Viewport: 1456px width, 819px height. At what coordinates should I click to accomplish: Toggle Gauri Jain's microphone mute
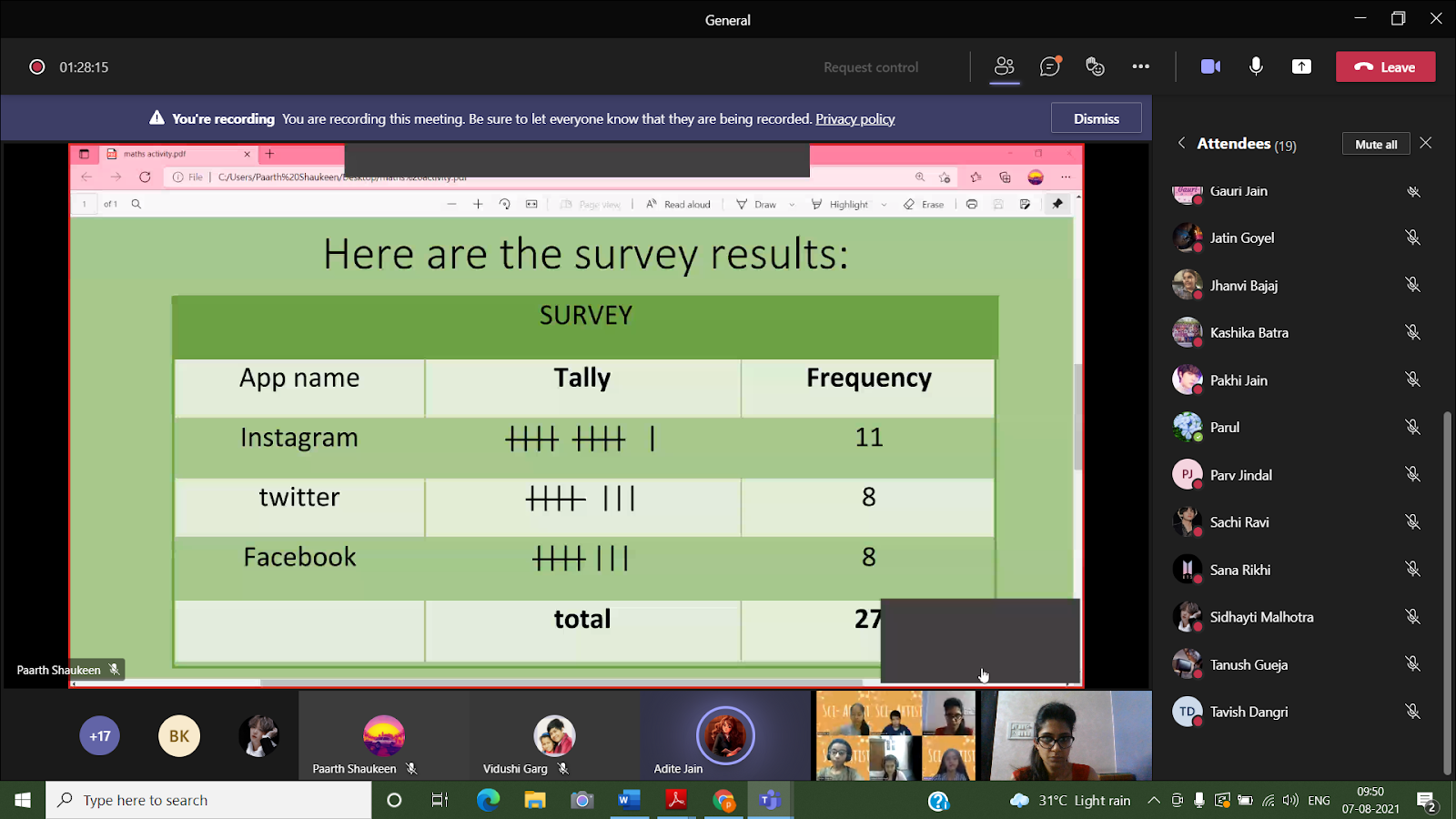[1412, 191]
